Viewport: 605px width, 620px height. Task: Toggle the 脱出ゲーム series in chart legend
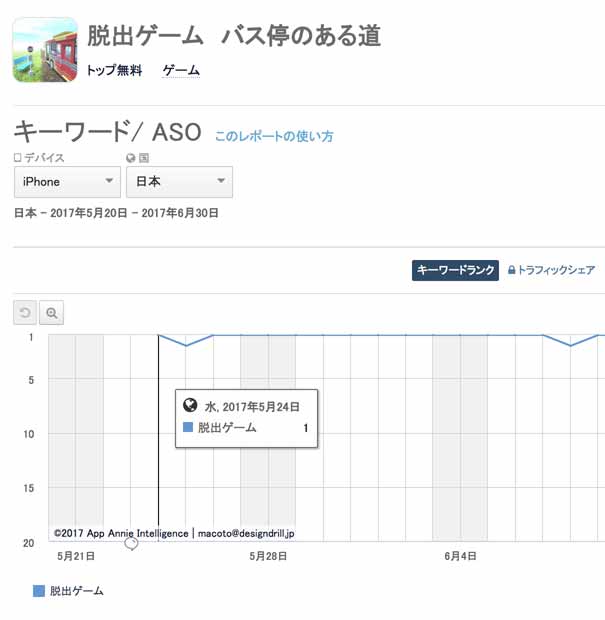click(x=68, y=591)
